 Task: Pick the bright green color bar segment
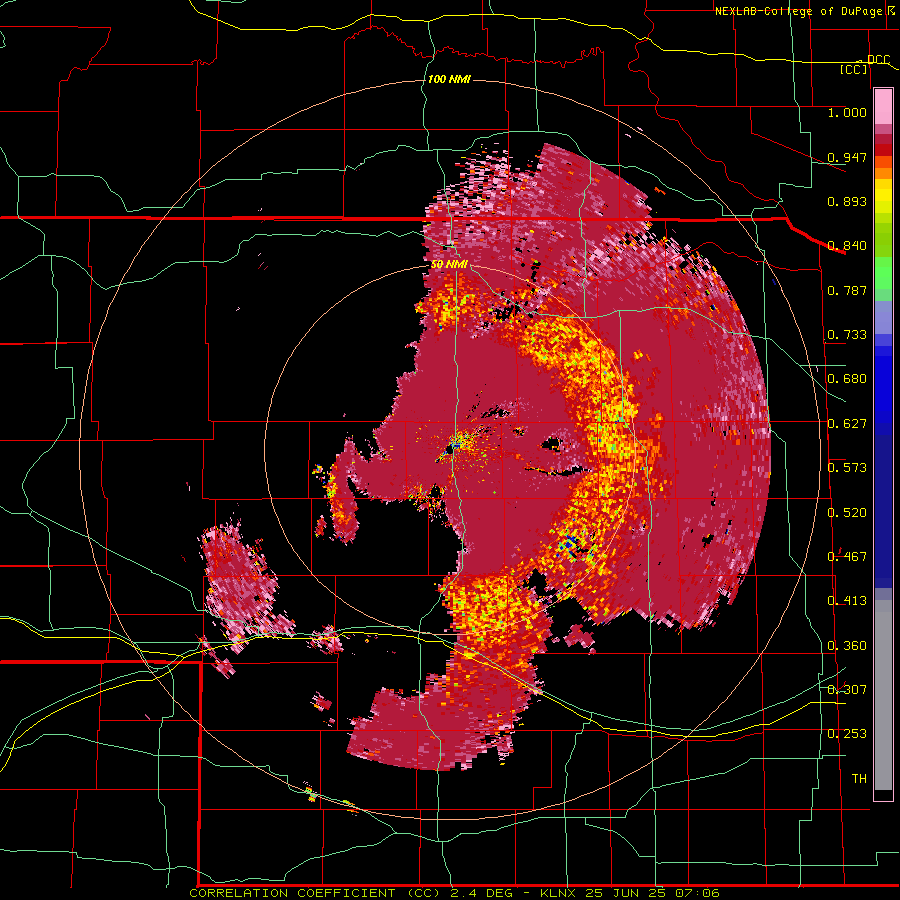coord(883,271)
